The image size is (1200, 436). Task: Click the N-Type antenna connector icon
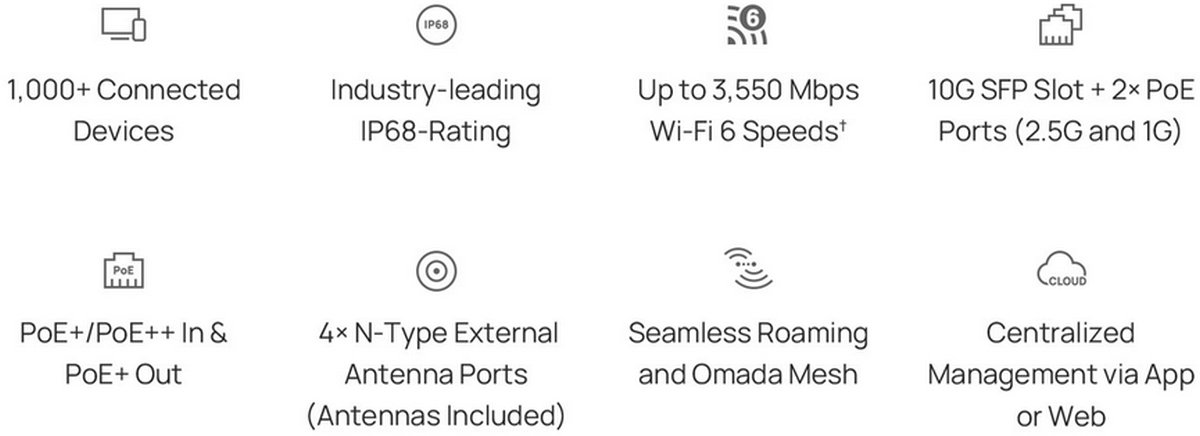tap(435, 270)
